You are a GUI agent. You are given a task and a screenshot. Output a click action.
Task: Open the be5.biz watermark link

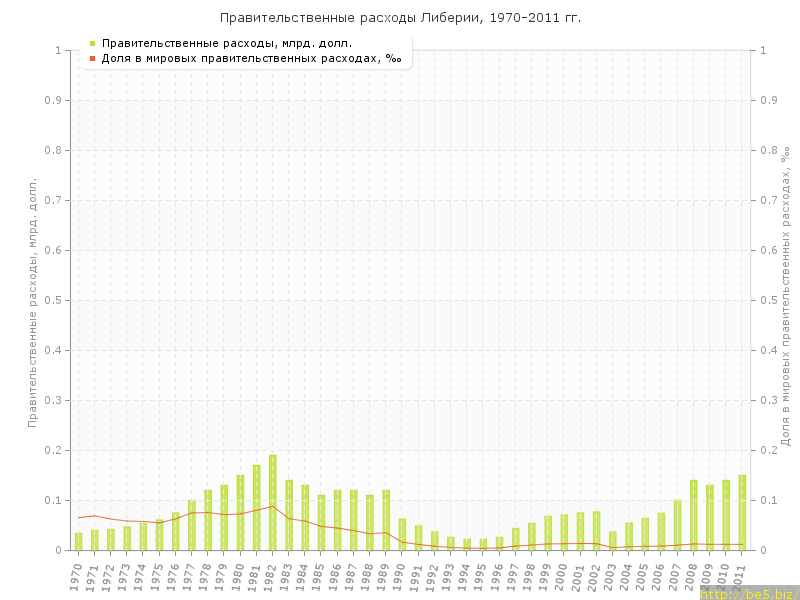749,594
